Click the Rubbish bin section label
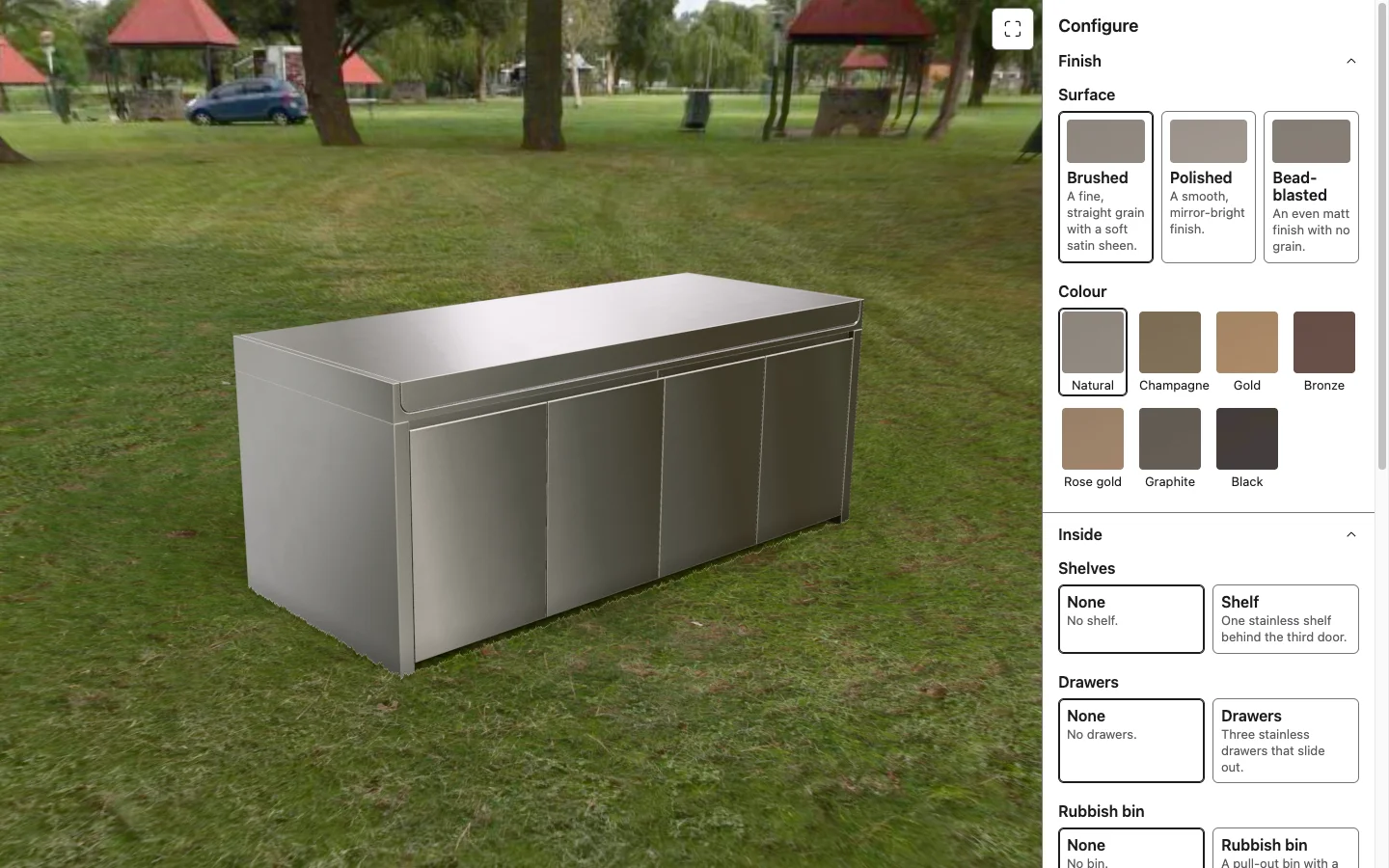 point(1101,811)
